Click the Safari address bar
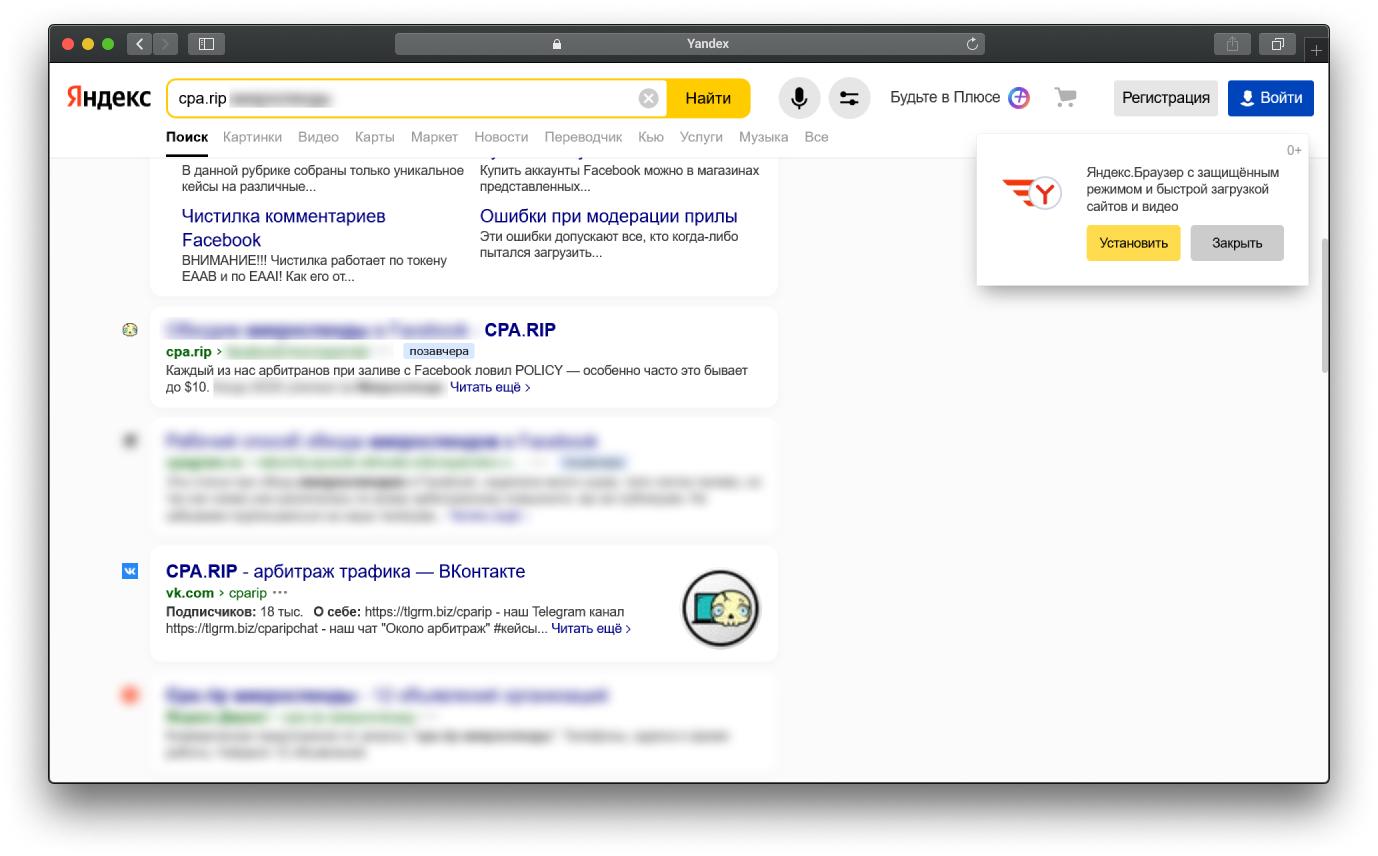The width and height of the screenshot is (1378, 856). coord(690,44)
